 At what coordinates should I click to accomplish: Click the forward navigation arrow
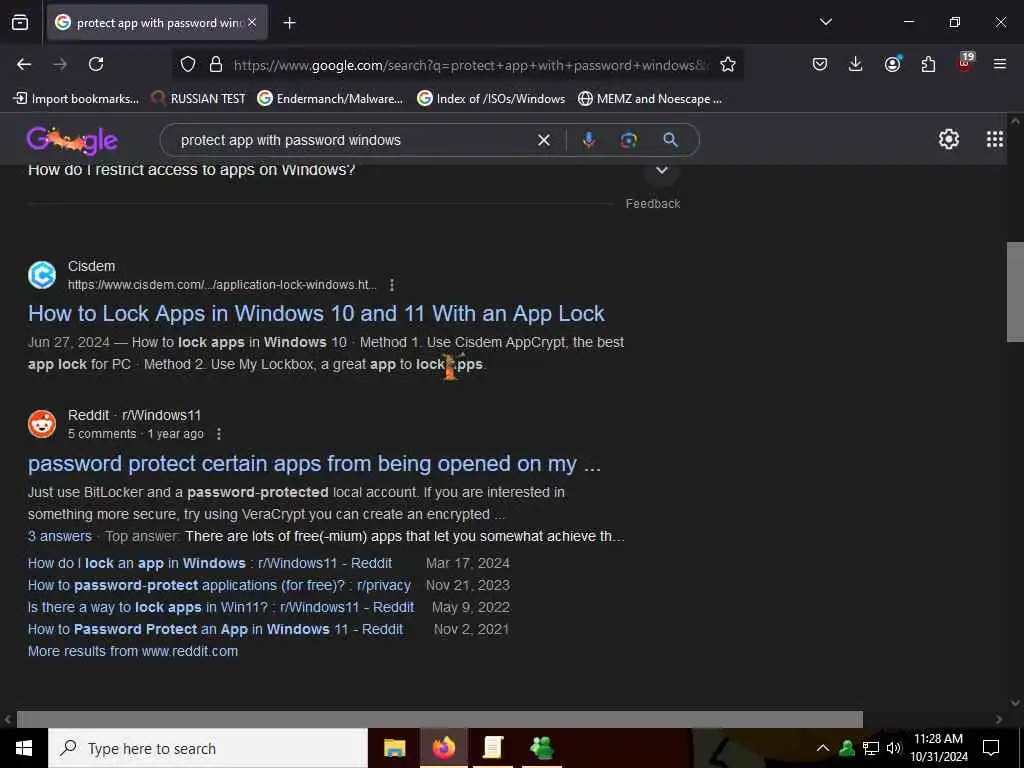(60, 64)
